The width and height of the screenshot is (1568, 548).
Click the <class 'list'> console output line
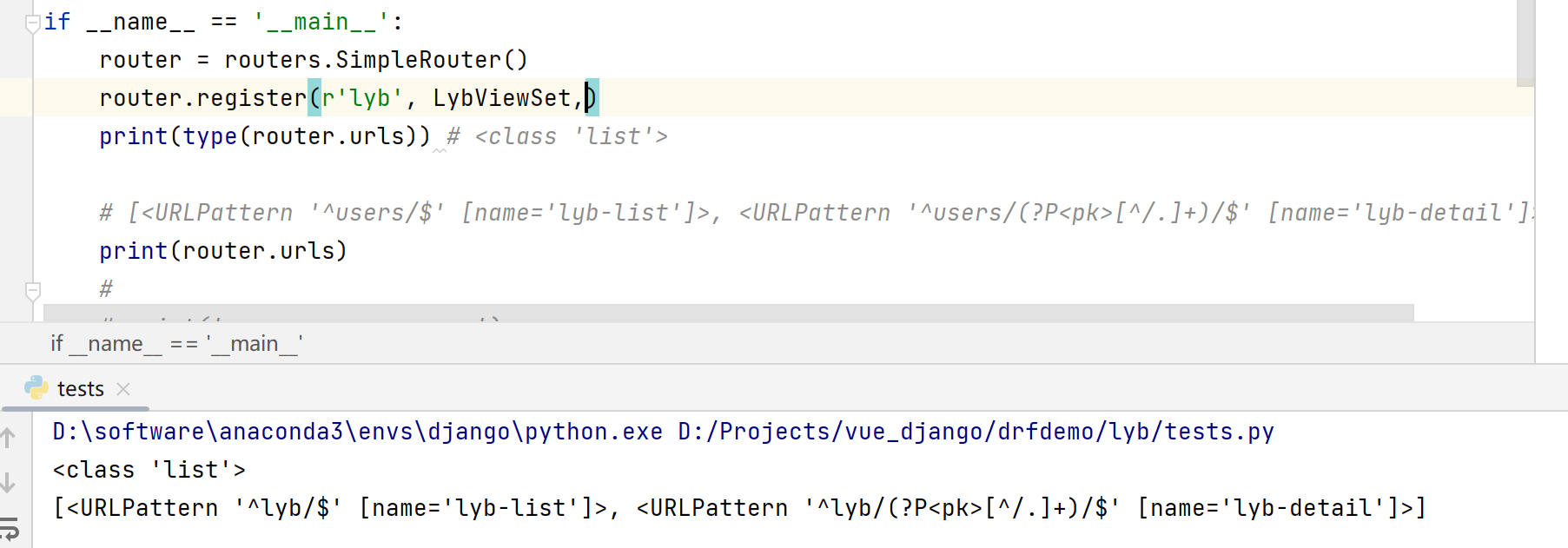click(149, 470)
